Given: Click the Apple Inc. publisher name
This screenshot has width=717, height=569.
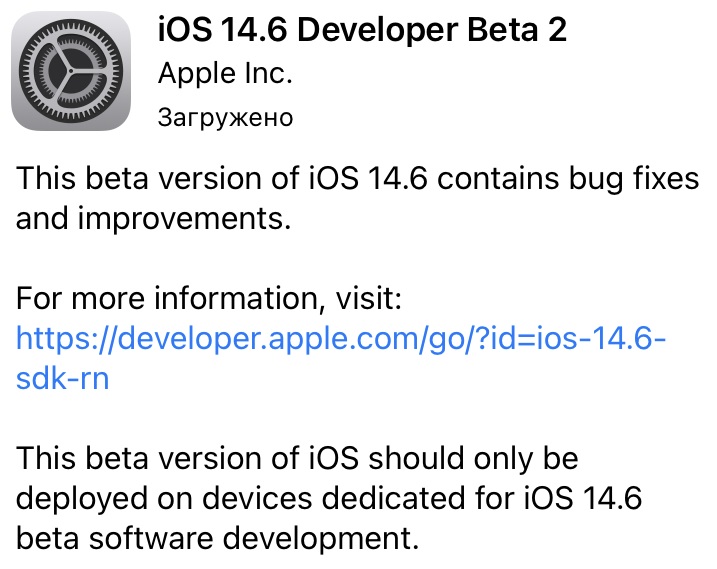Looking at the screenshot, I should pyautogui.click(x=225, y=74).
